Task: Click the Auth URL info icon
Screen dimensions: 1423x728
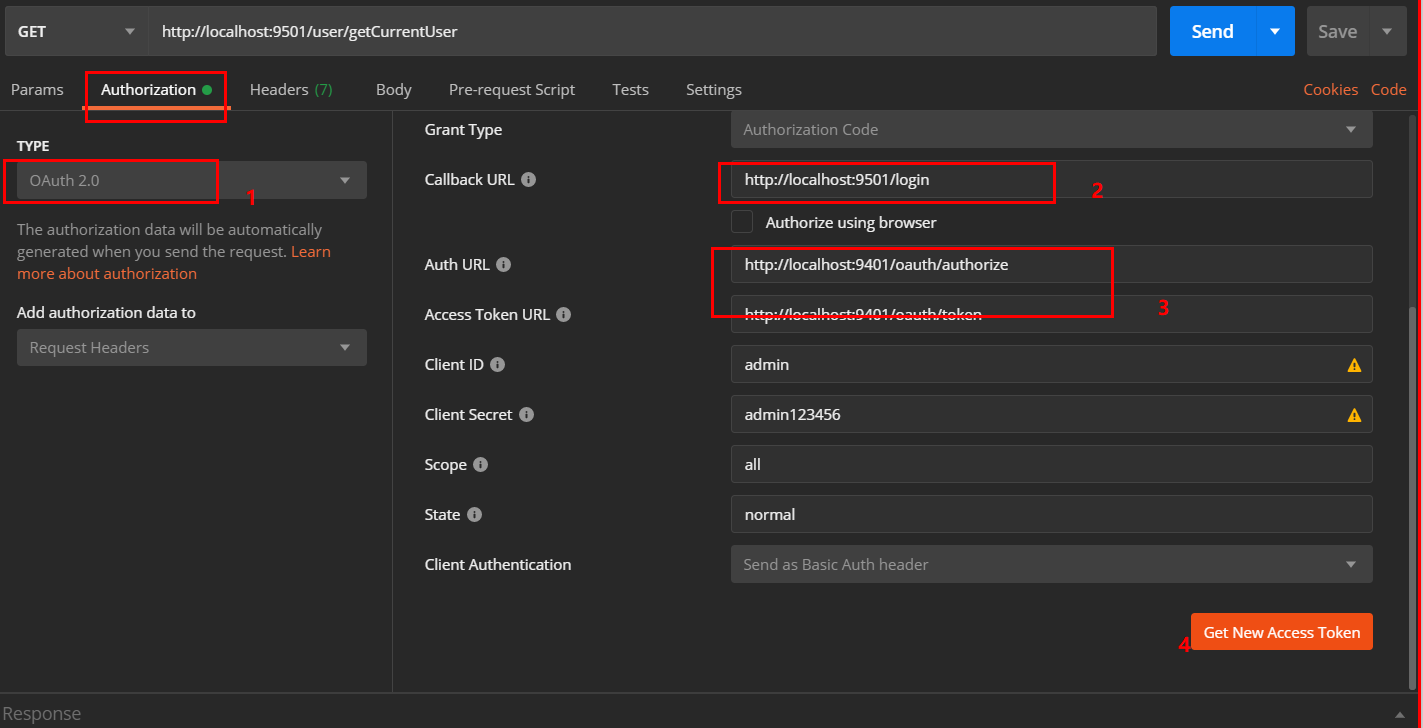Action: click(x=504, y=265)
